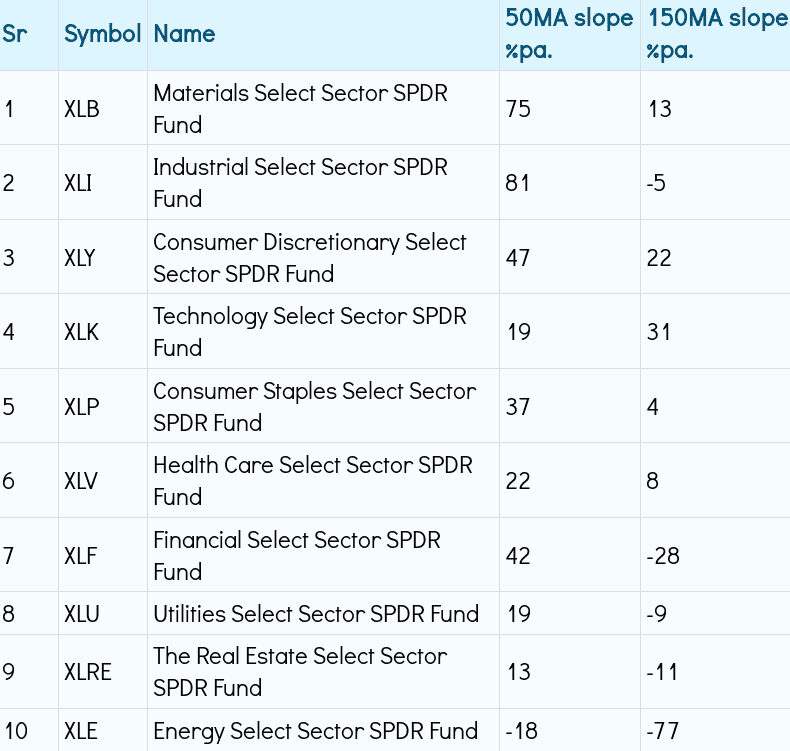Click Energy Select Sector SPDR Fund name
The image size is (790, 751).
pos(315,731)
